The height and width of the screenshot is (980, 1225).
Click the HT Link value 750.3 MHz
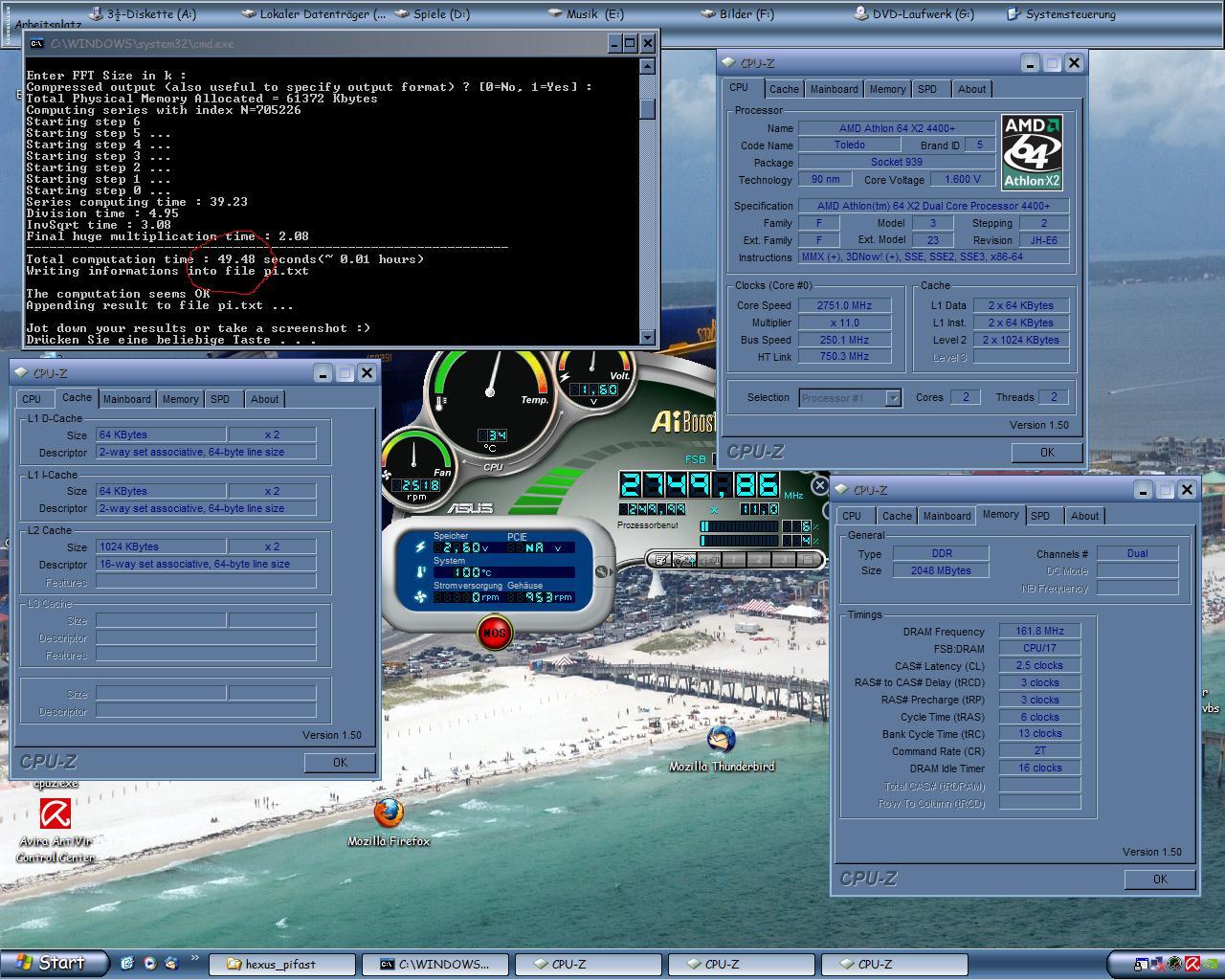click(844, 356)
